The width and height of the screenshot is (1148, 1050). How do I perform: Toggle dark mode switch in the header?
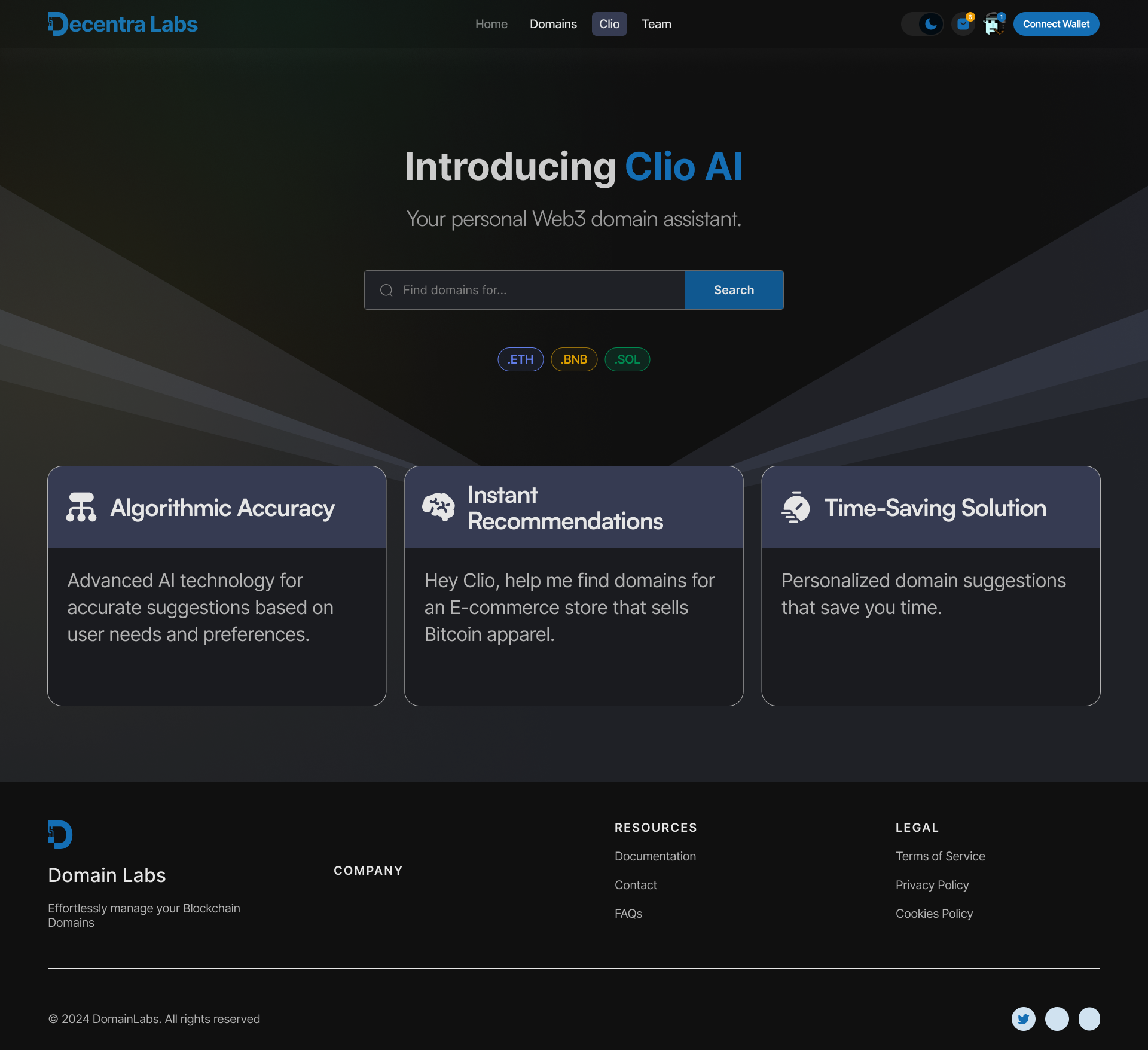coord(922,24)
